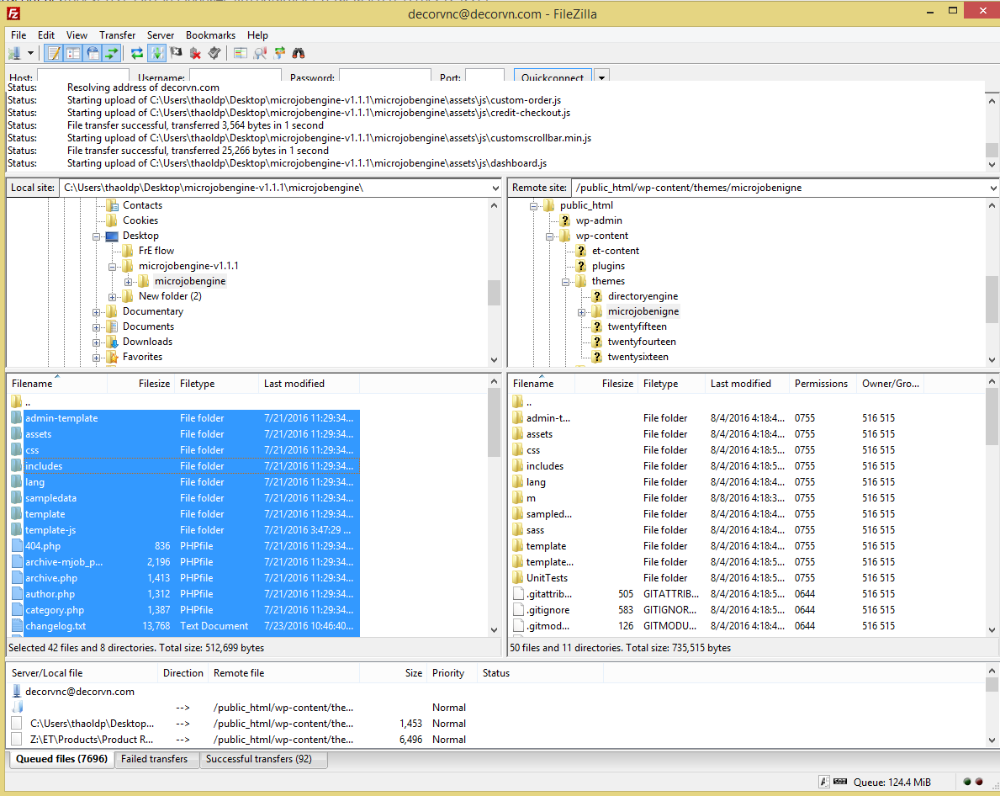
Task: Open the filename filters dialog icon
Action: [x=241, y=53]
